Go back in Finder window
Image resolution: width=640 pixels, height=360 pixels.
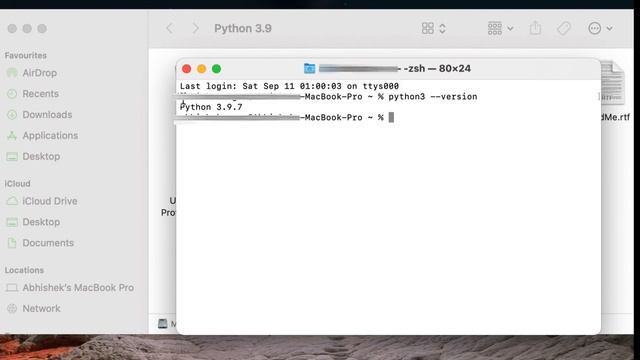pyautogui.click(x=170, y=28)
